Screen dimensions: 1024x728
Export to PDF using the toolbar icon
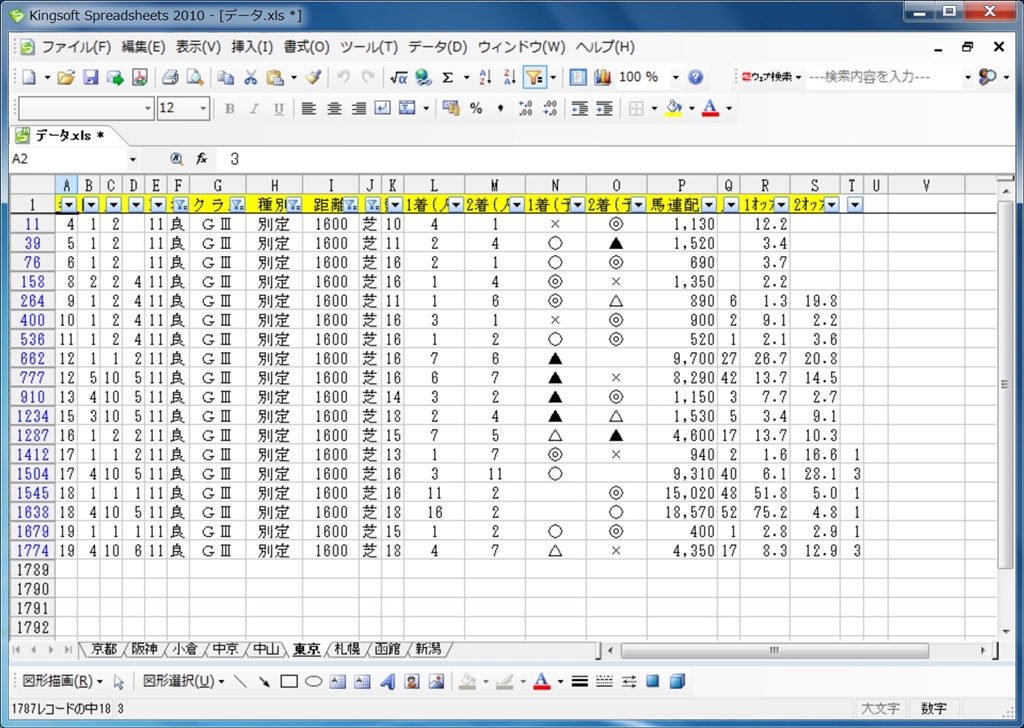point(139,77)
